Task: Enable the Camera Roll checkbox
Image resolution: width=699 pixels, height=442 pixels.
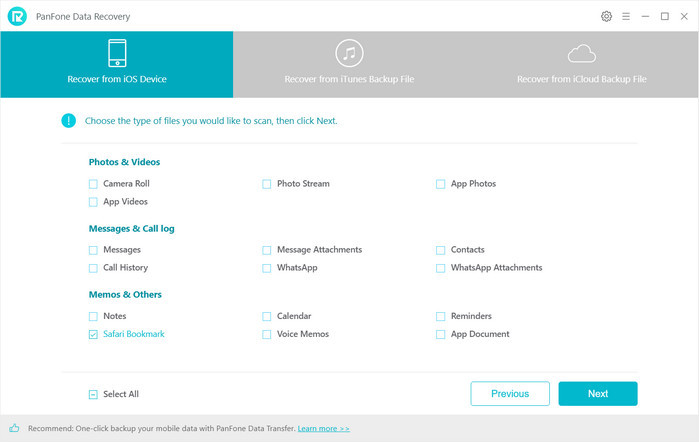Action: tap(93, 184)
